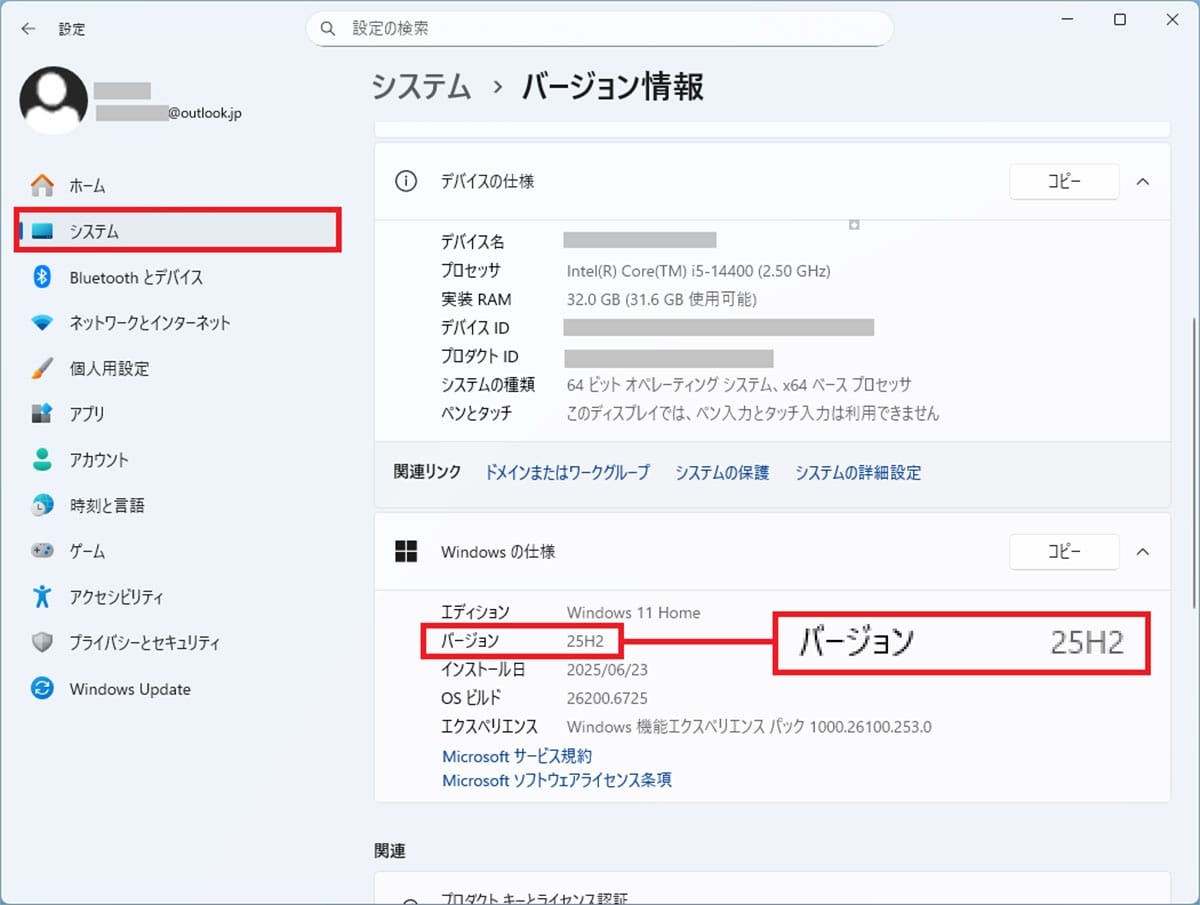Click the 設定の検索 search field
Viewport: 1200px width, 905px height.
[x=600, y=29]
